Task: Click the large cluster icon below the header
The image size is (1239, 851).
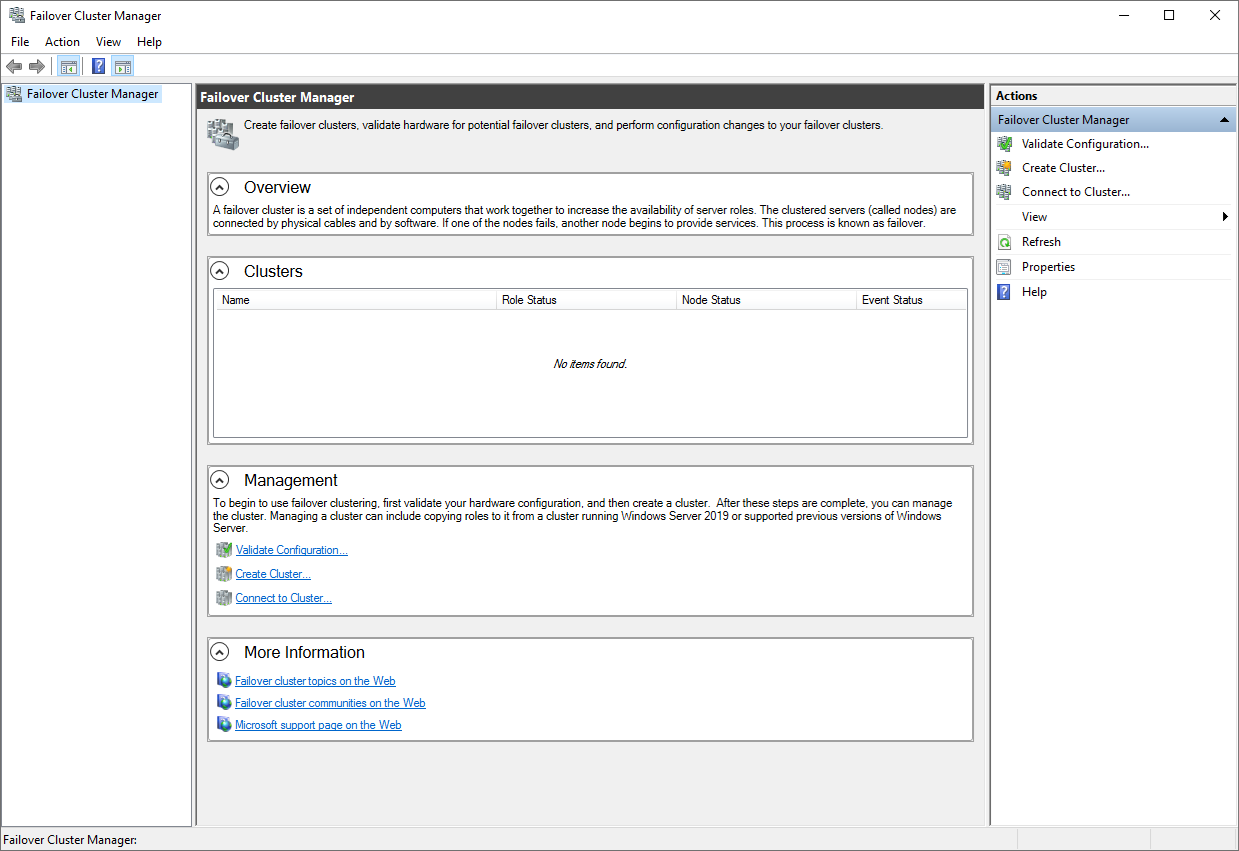Action: (x=223, y=134)
